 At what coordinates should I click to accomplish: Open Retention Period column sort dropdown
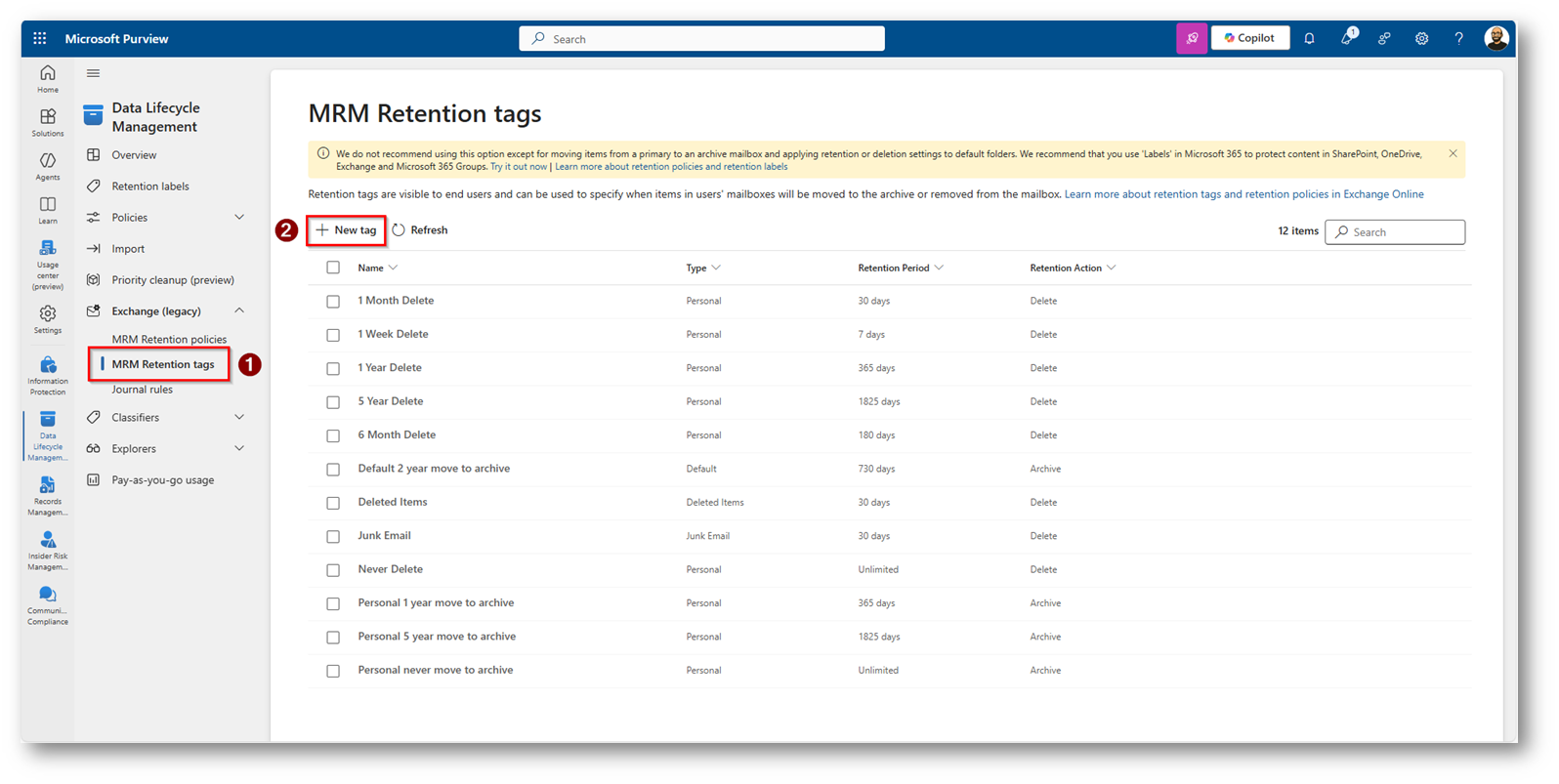[939, 268]
